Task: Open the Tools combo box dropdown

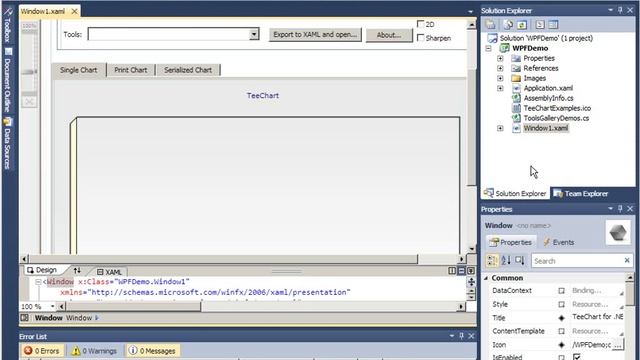Action: [254, 34]
